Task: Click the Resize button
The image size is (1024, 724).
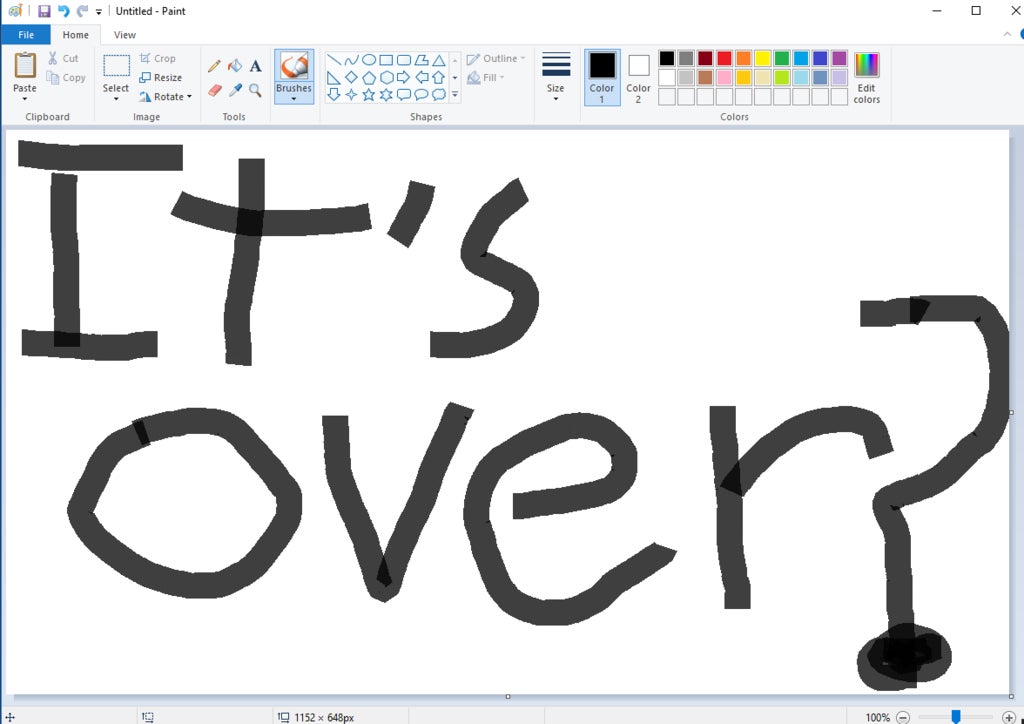Action: tap(161, 78)
